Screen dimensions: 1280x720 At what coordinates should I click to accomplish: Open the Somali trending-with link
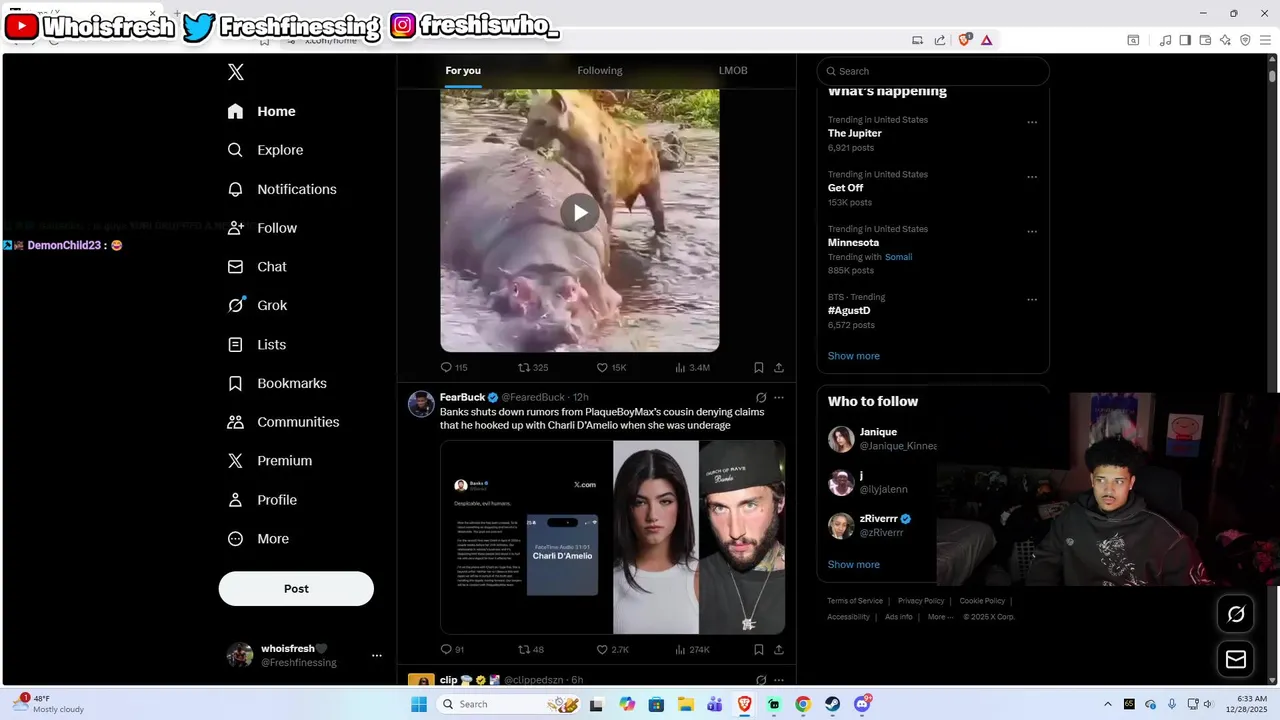[x=898, y=257]
